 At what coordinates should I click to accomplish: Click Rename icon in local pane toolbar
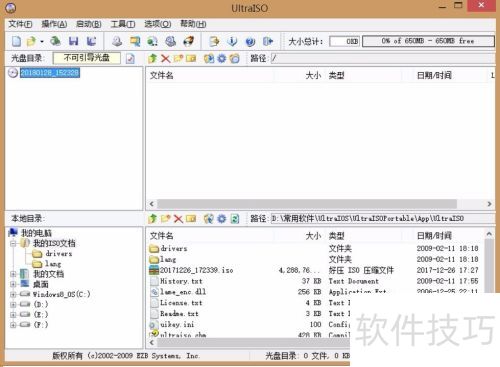tap(191, 219)
